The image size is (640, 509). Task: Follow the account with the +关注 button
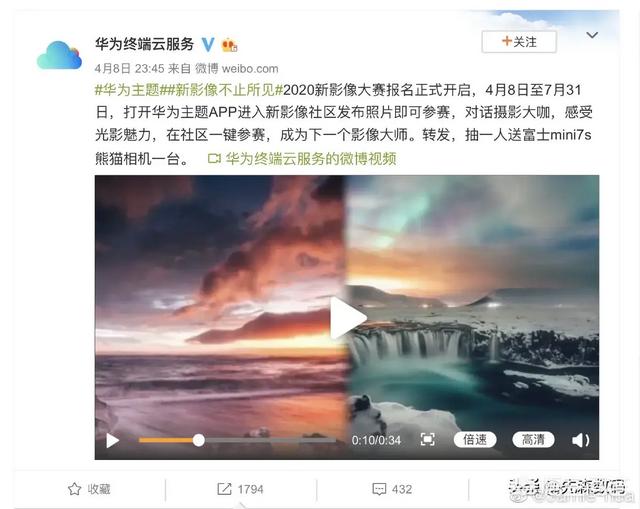pyautogui.click(x=519, y=42)
